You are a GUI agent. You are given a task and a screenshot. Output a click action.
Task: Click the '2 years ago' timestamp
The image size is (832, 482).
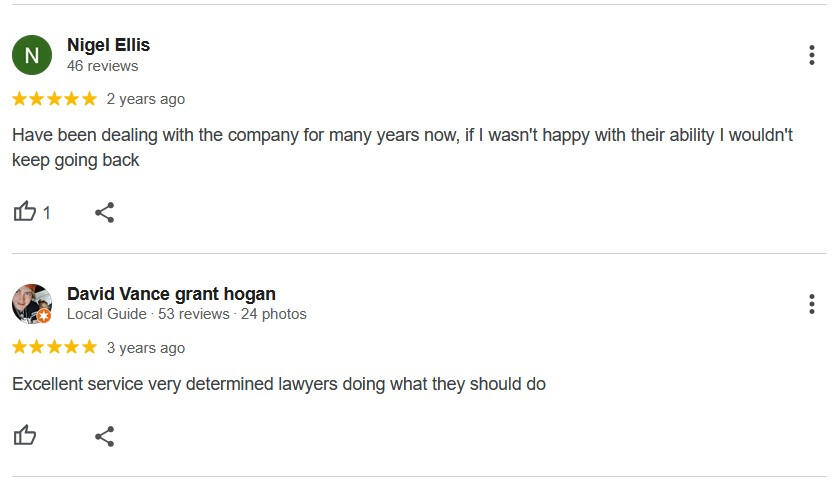tap(146, 99)
